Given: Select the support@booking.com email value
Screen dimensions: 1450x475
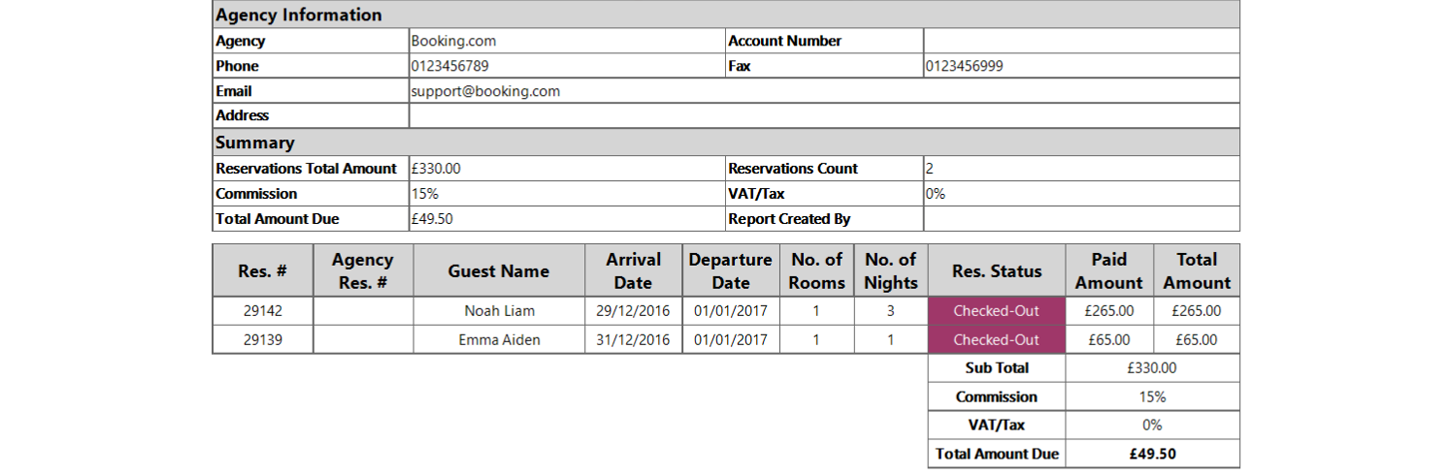Looking at the screenshot, I should tap(486, 91).
